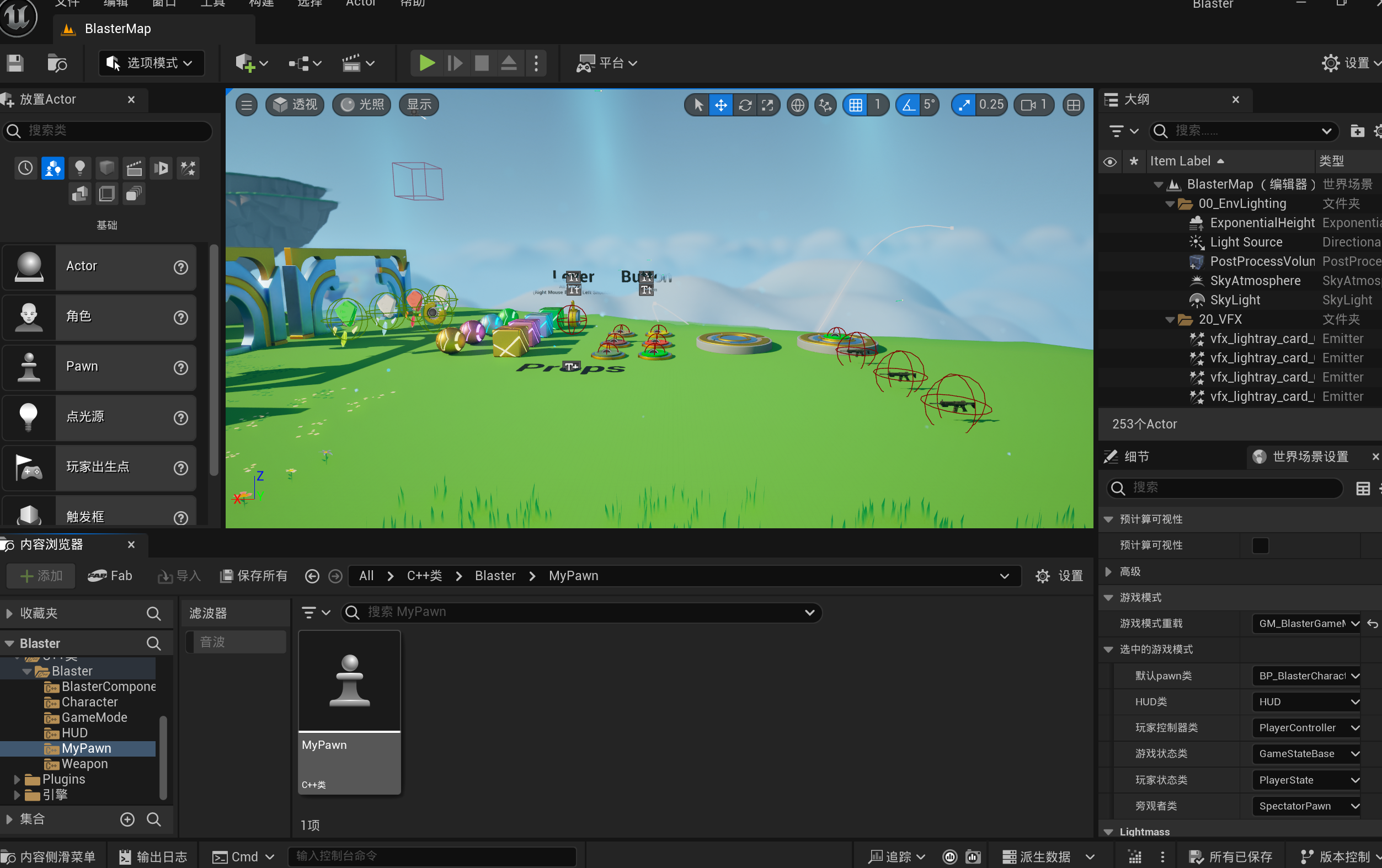The width and height of the screenshot is (1382, 868).
Task: Toggle scale snapping icon
Action: [964, 105]
